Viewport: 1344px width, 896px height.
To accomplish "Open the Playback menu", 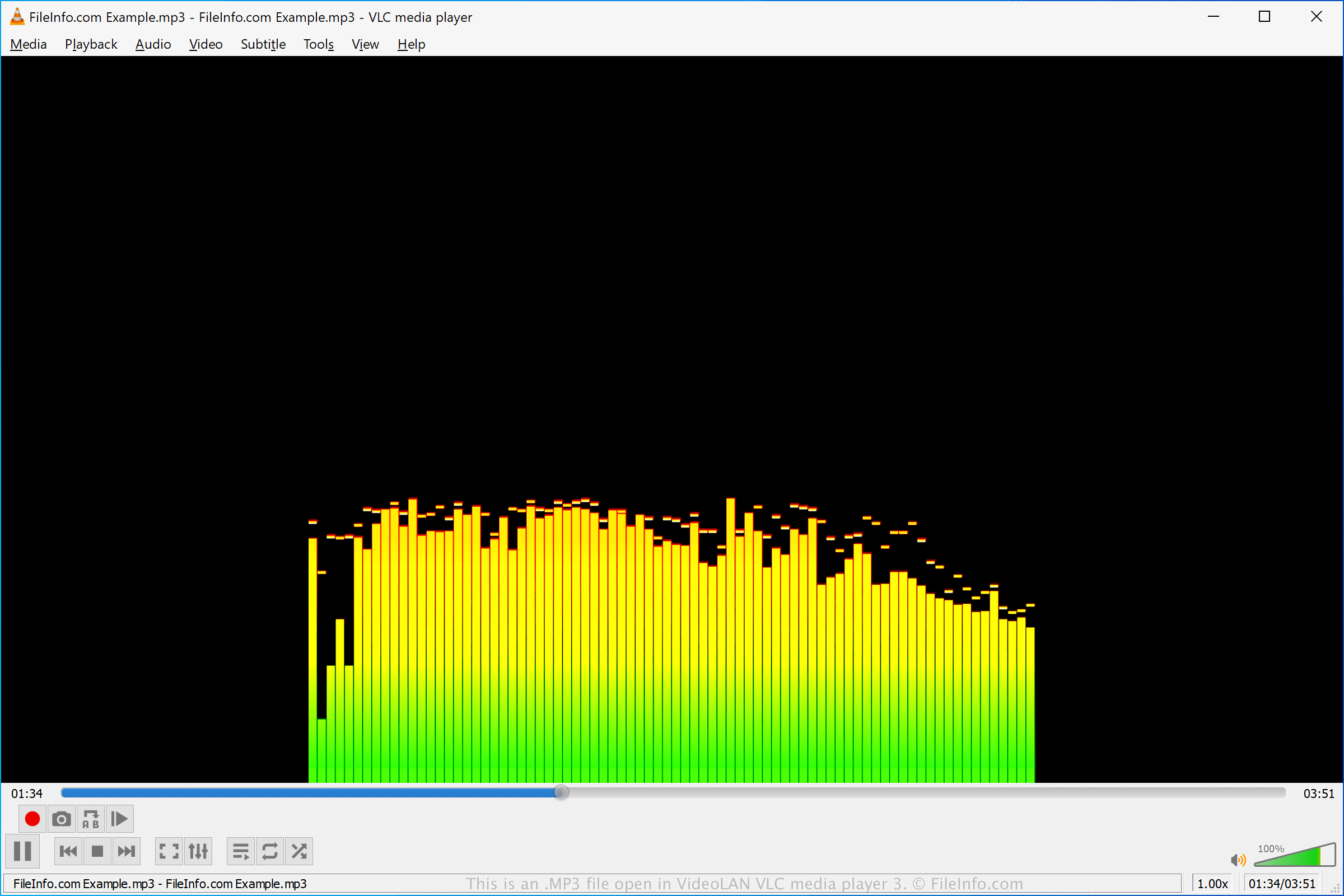I will click(x=91, y=44).
